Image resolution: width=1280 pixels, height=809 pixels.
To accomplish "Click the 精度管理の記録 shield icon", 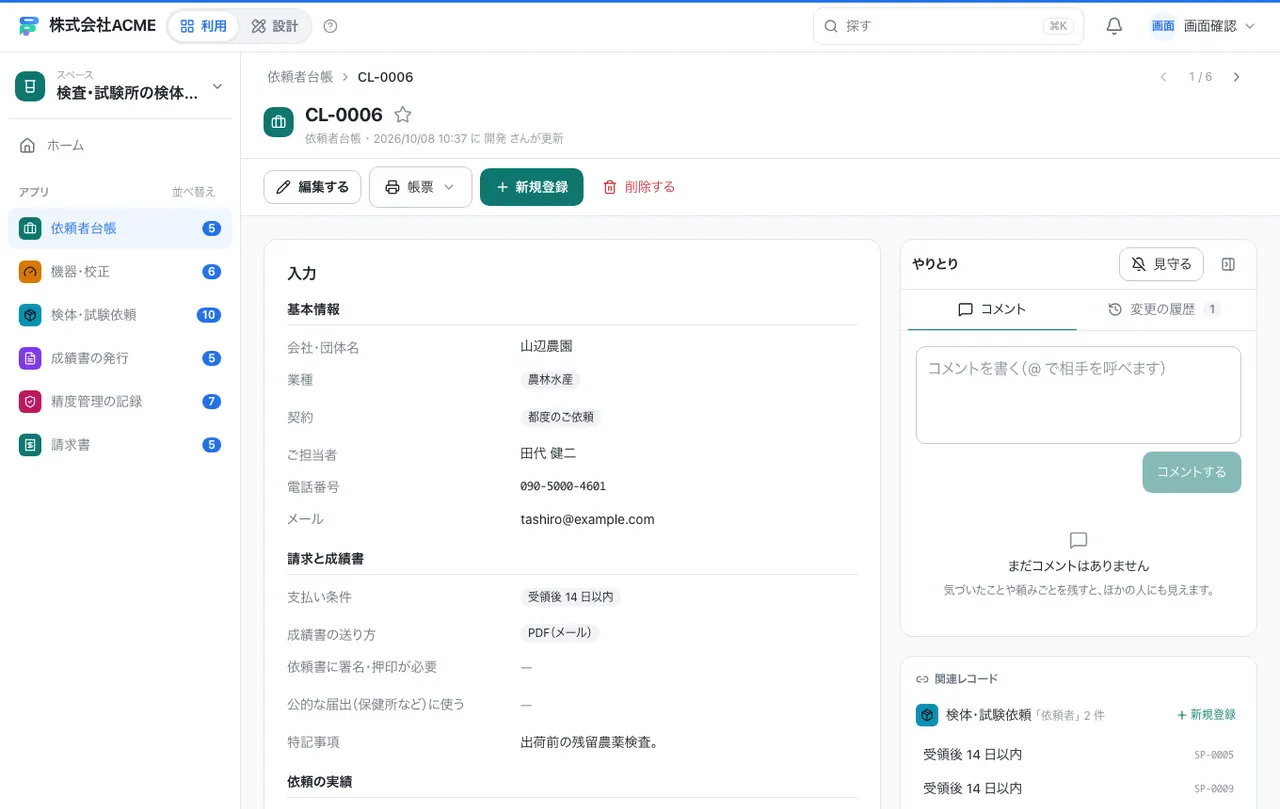I will click(x=30, y=401).
